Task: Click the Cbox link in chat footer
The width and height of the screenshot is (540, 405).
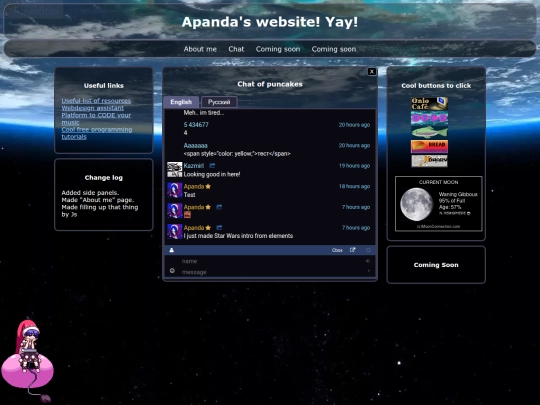Action: click(x=337, y=250)
